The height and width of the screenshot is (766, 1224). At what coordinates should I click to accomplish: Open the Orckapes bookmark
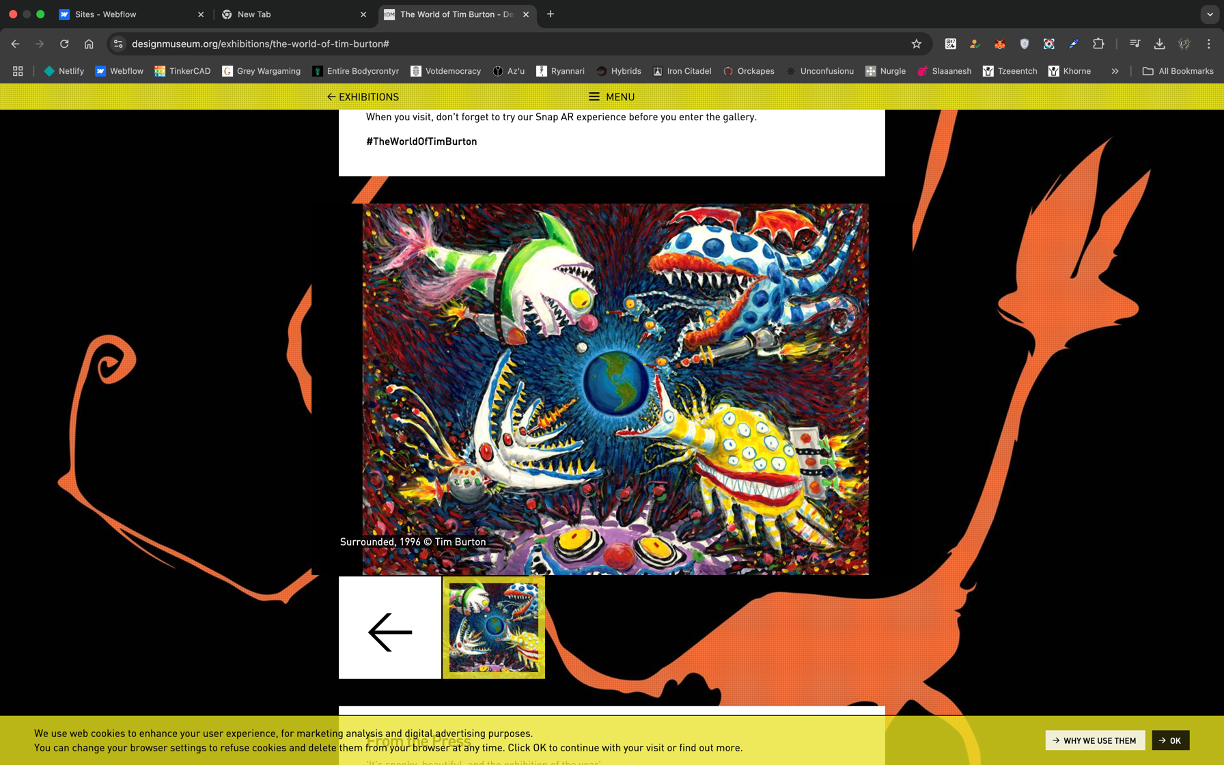748,71
